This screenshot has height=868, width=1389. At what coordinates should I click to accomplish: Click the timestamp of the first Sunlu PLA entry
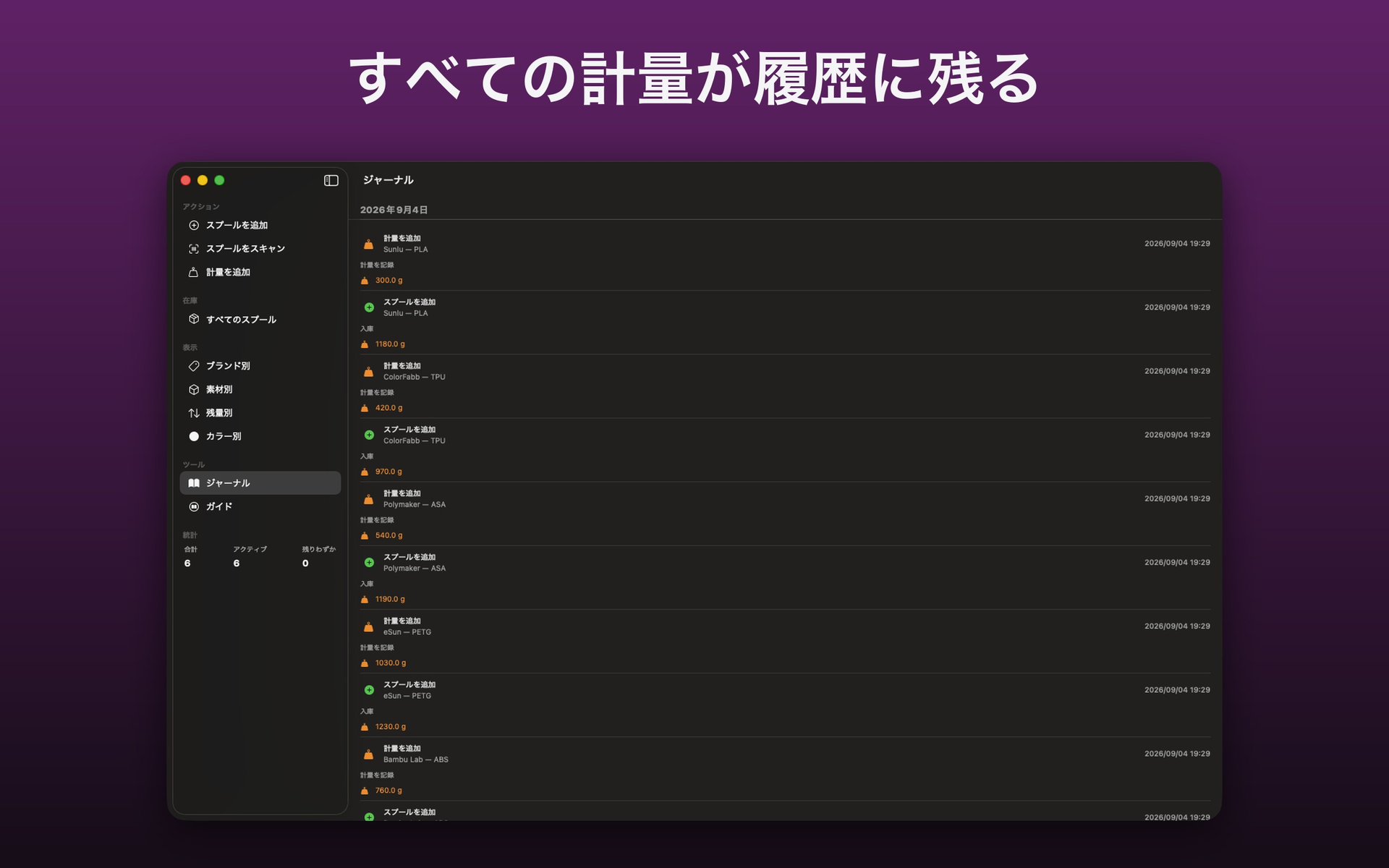point(1177,244)
